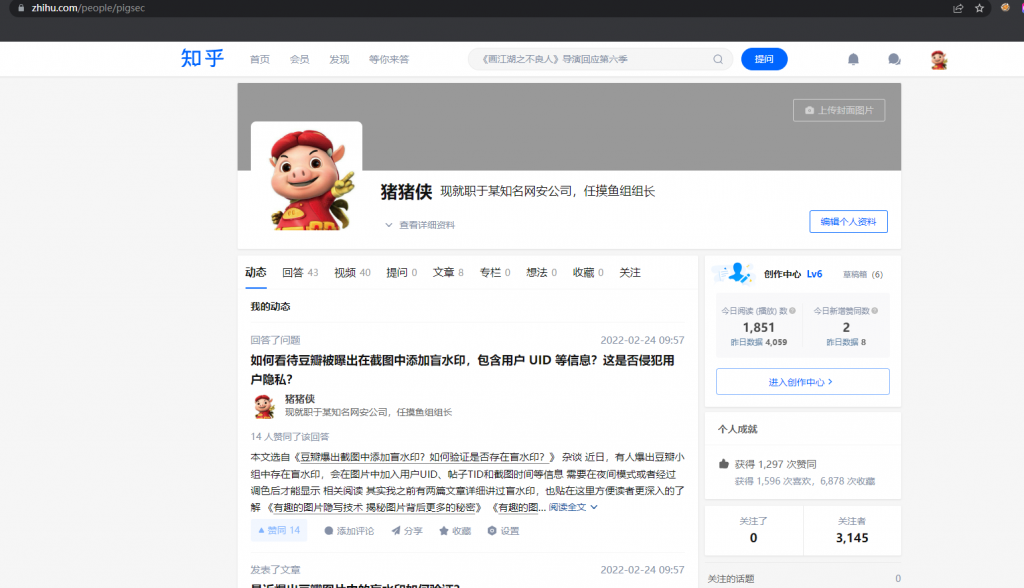Click the Zhihu logo
This screenshot has height=588, width=1024.
202,59
